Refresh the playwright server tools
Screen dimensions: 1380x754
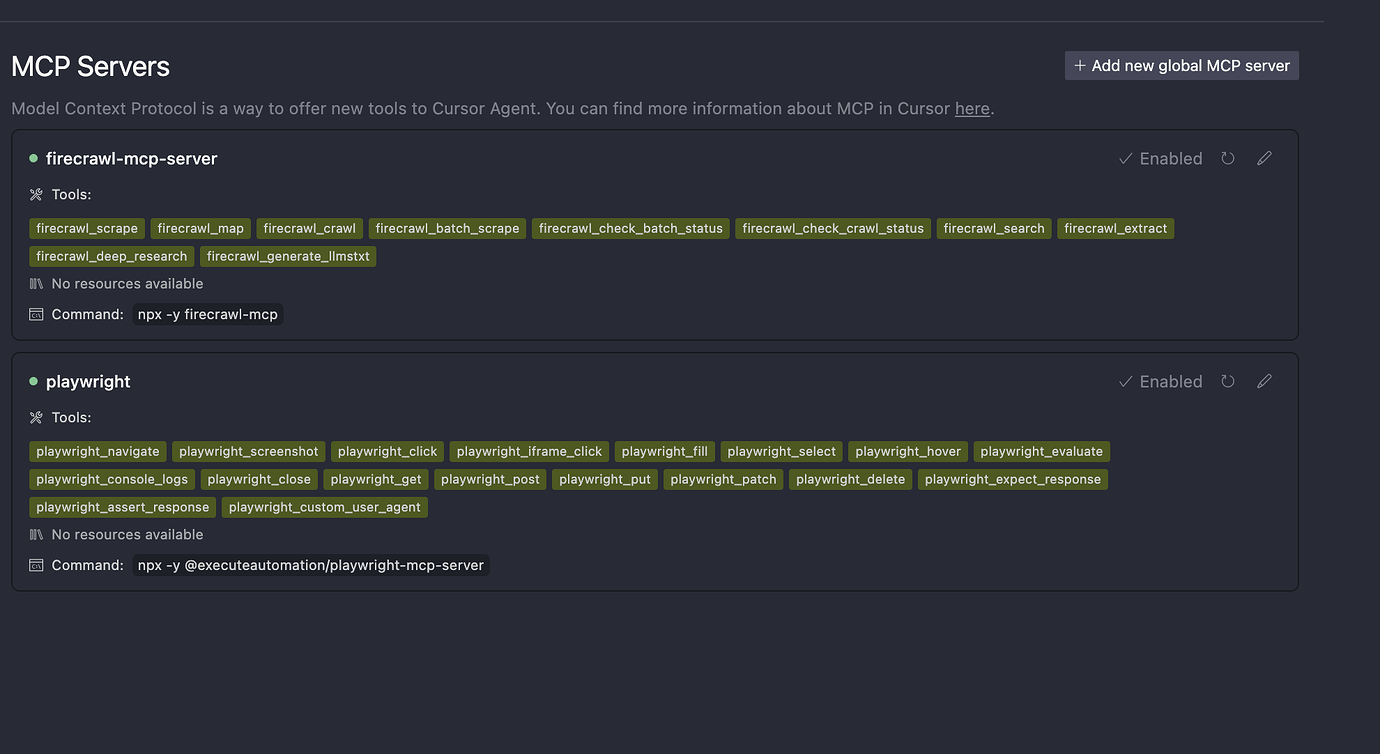pos(1228,381)
